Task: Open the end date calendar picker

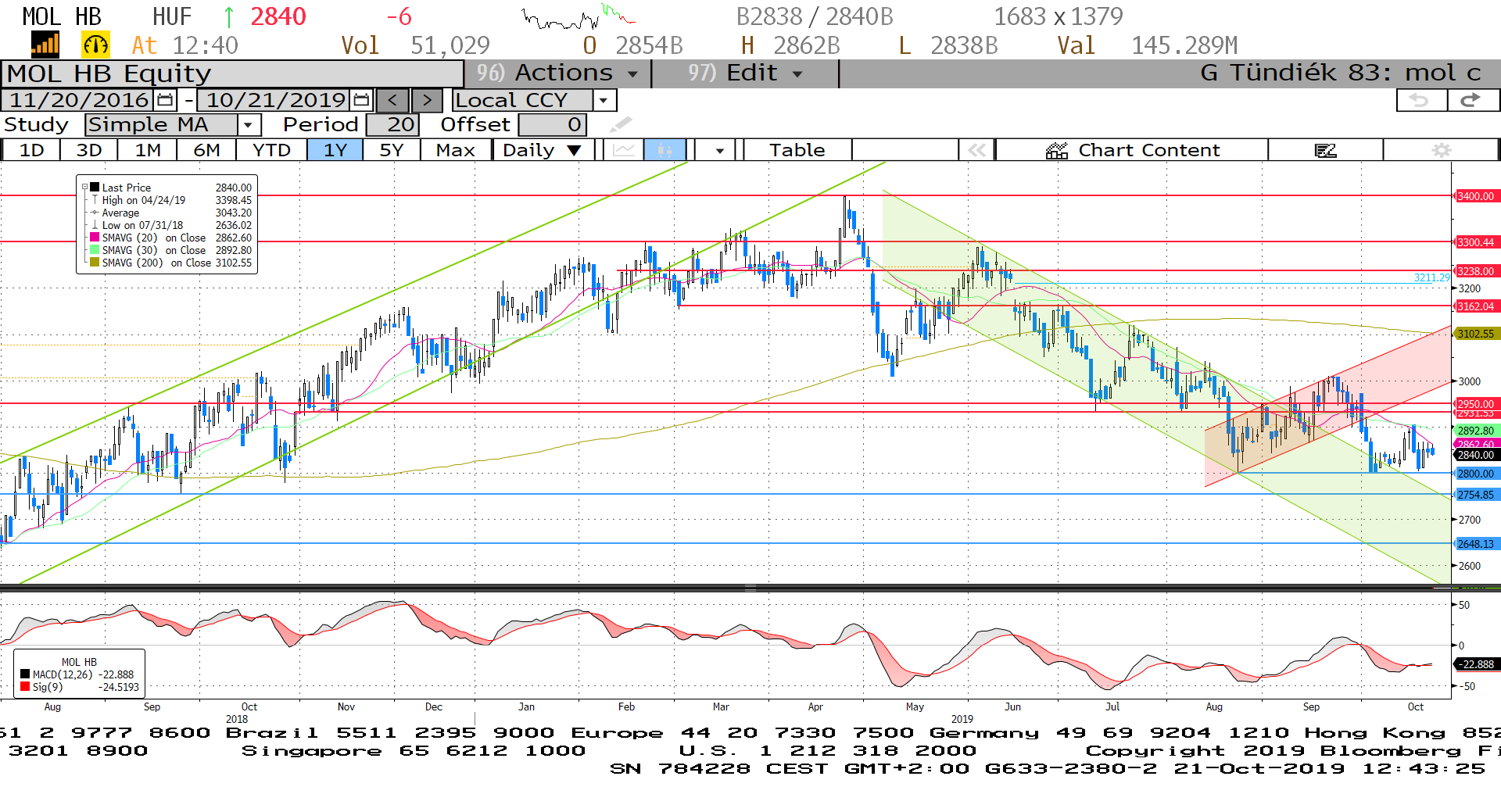Action: [361, 100]
